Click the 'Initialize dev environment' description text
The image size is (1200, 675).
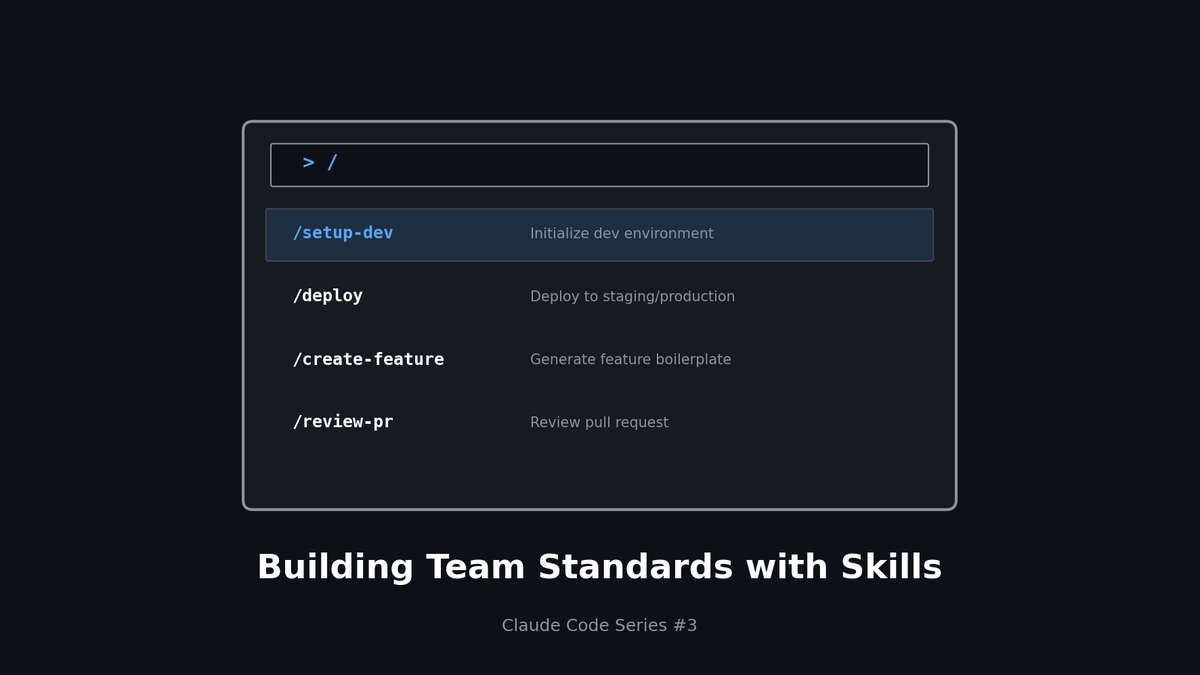[x=622, y=233]
